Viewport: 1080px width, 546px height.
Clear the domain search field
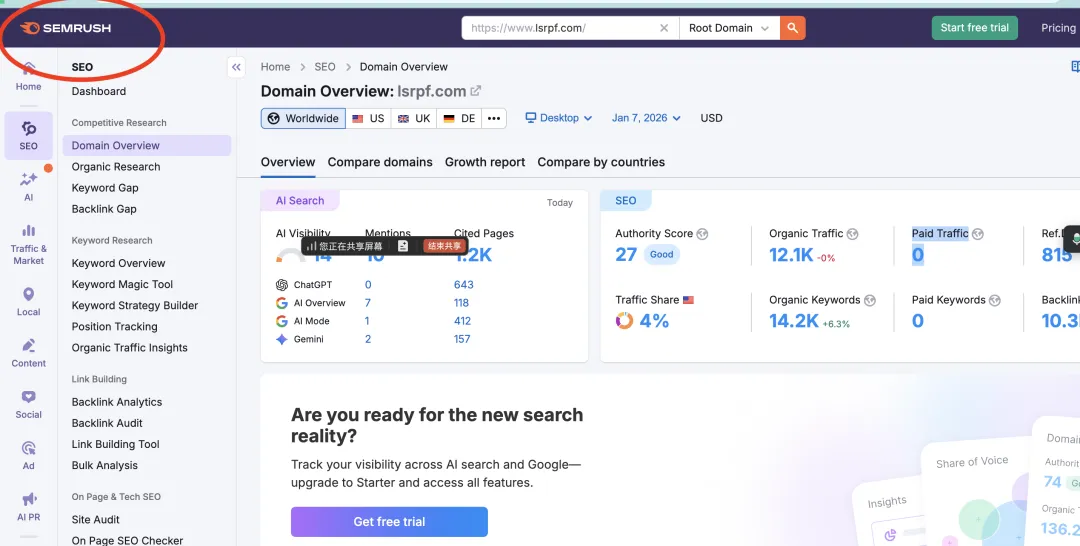click(664, 28)
